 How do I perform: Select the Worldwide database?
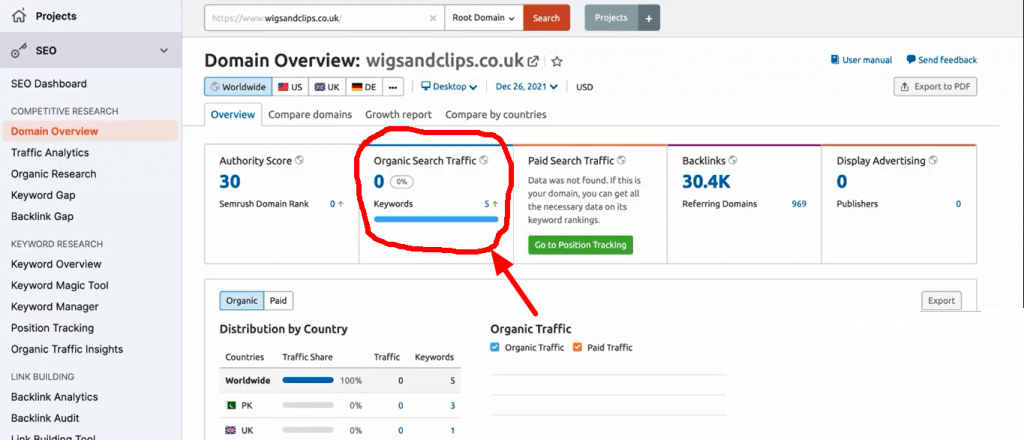[238, 87]
